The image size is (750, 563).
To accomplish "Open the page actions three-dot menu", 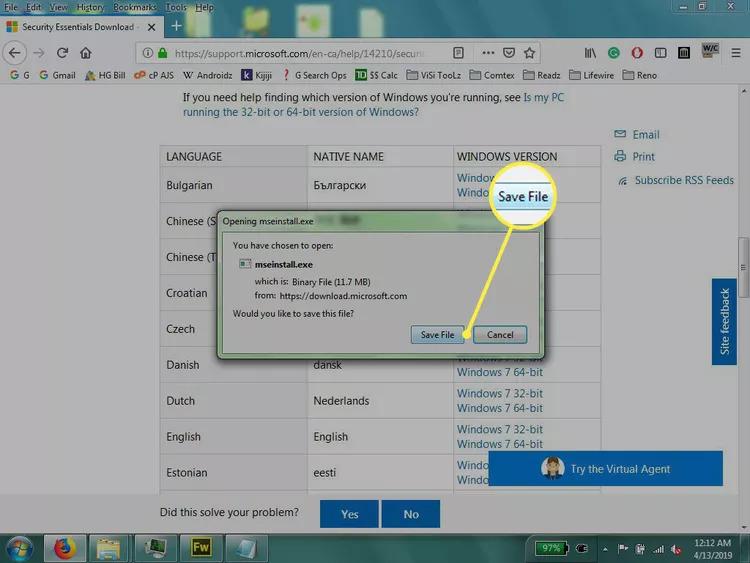I will 488,53.
